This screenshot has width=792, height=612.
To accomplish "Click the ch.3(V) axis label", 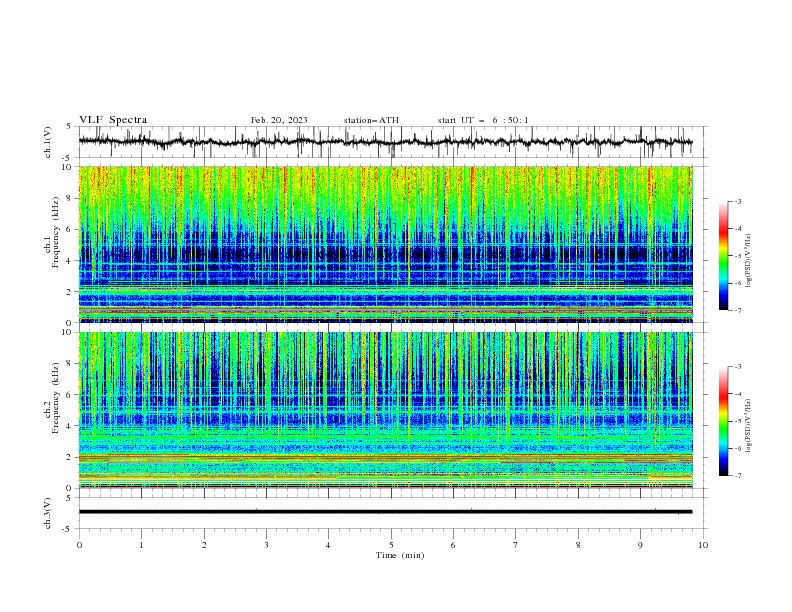I will [48, 513].
